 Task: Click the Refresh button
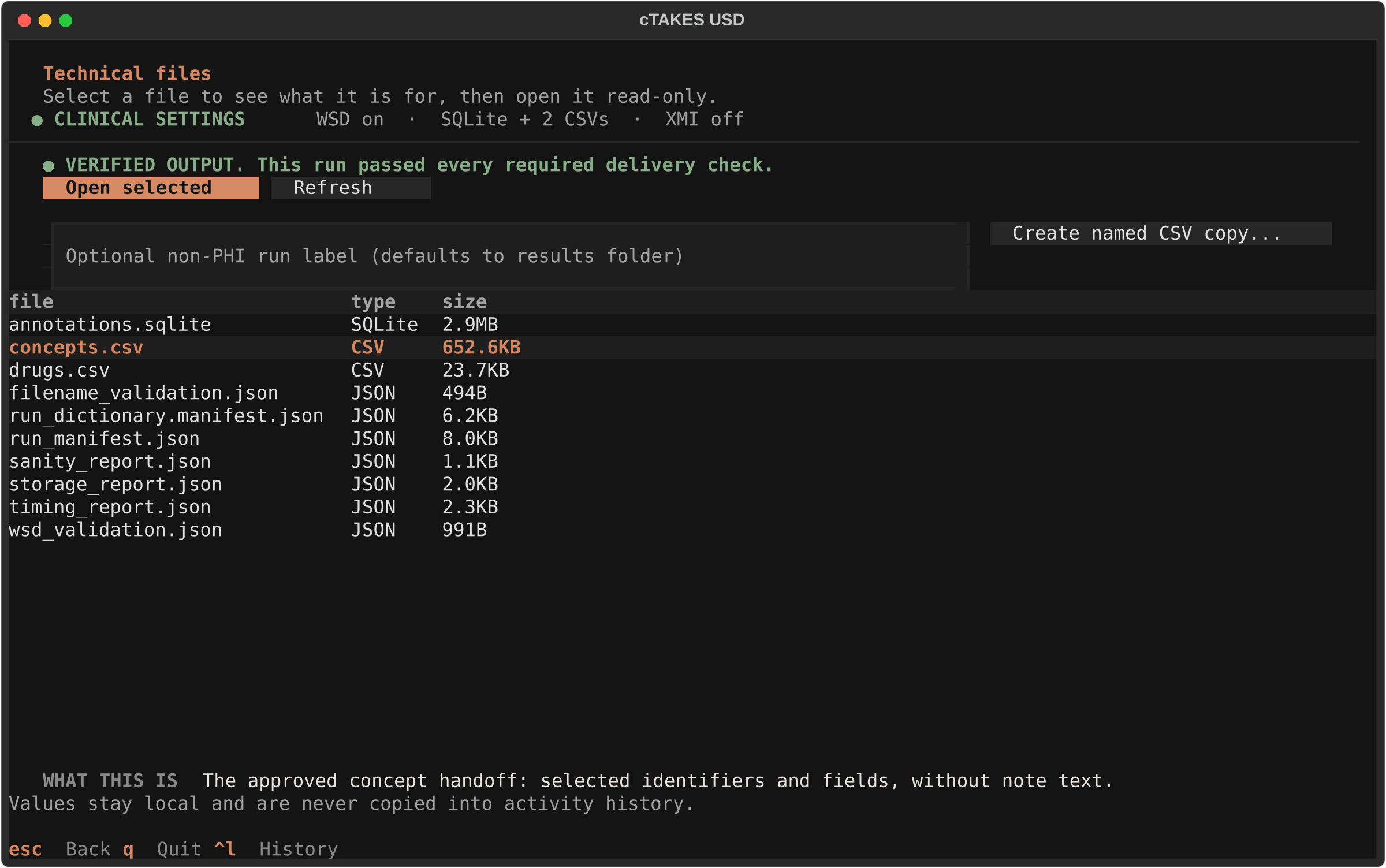click(351, 188)
